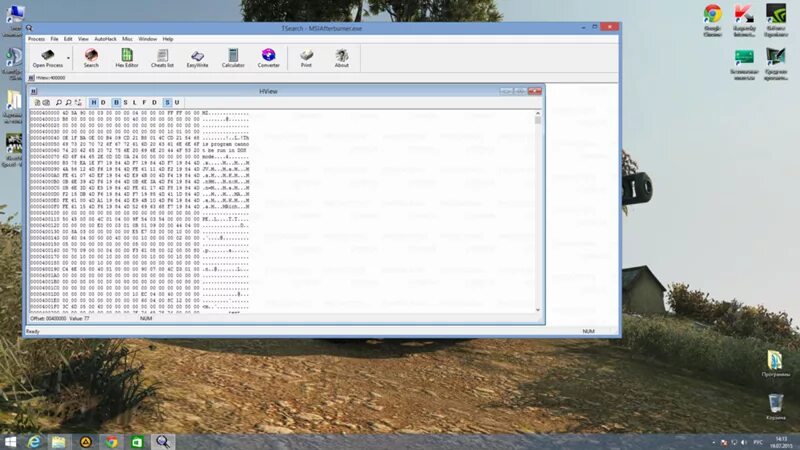This screenshot has width=800, height=450.
Task: Launch Internet Explorer from taskbar
Action: pos(34,442)
